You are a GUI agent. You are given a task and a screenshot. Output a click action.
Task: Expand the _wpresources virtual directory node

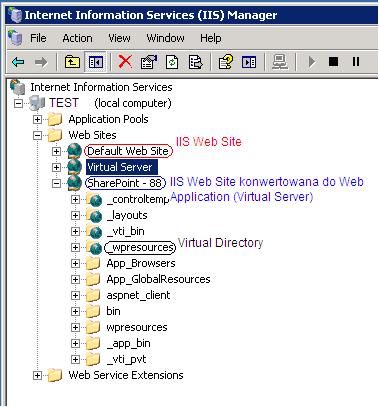[75, 247]
